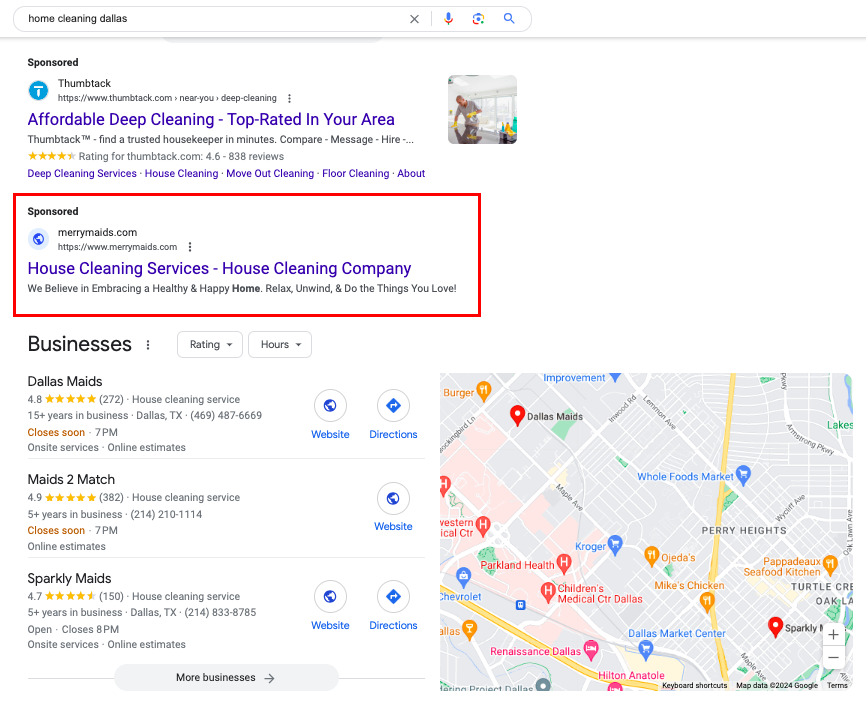
Task: Select the red Sparkly Maids map marker
Action: 776,628
